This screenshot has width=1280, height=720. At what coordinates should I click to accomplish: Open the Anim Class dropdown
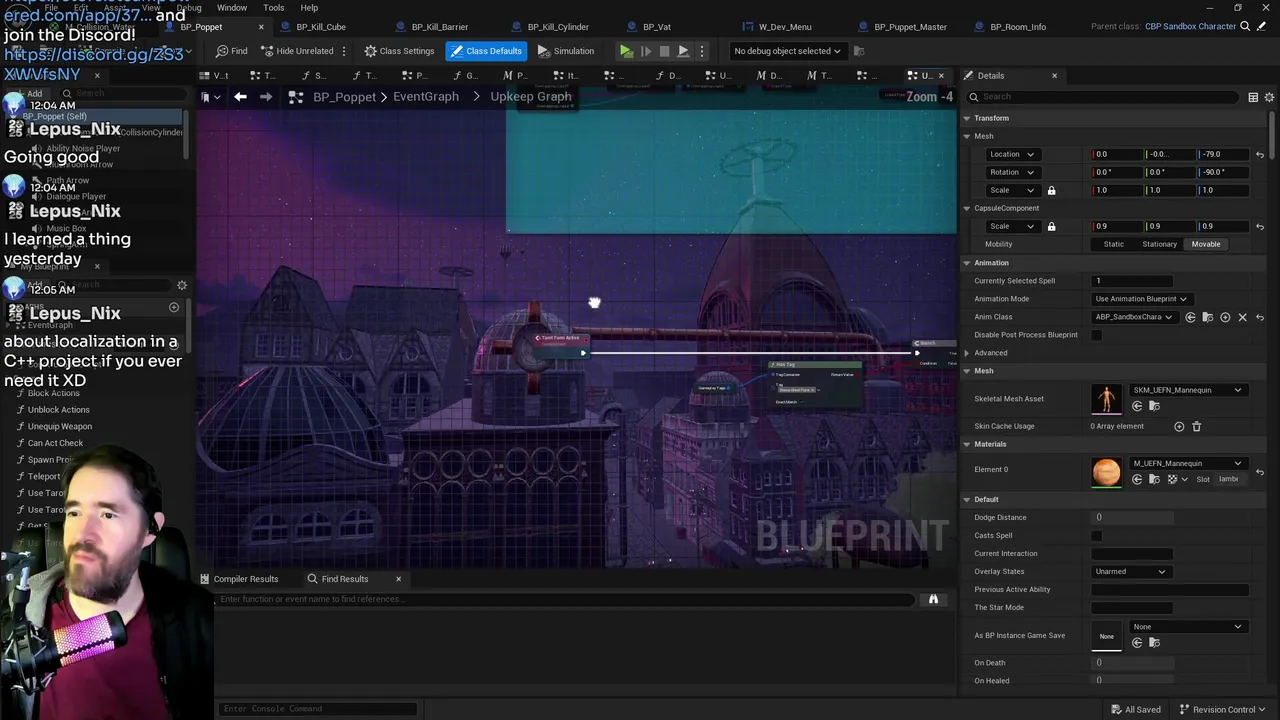coord(1136,317)
